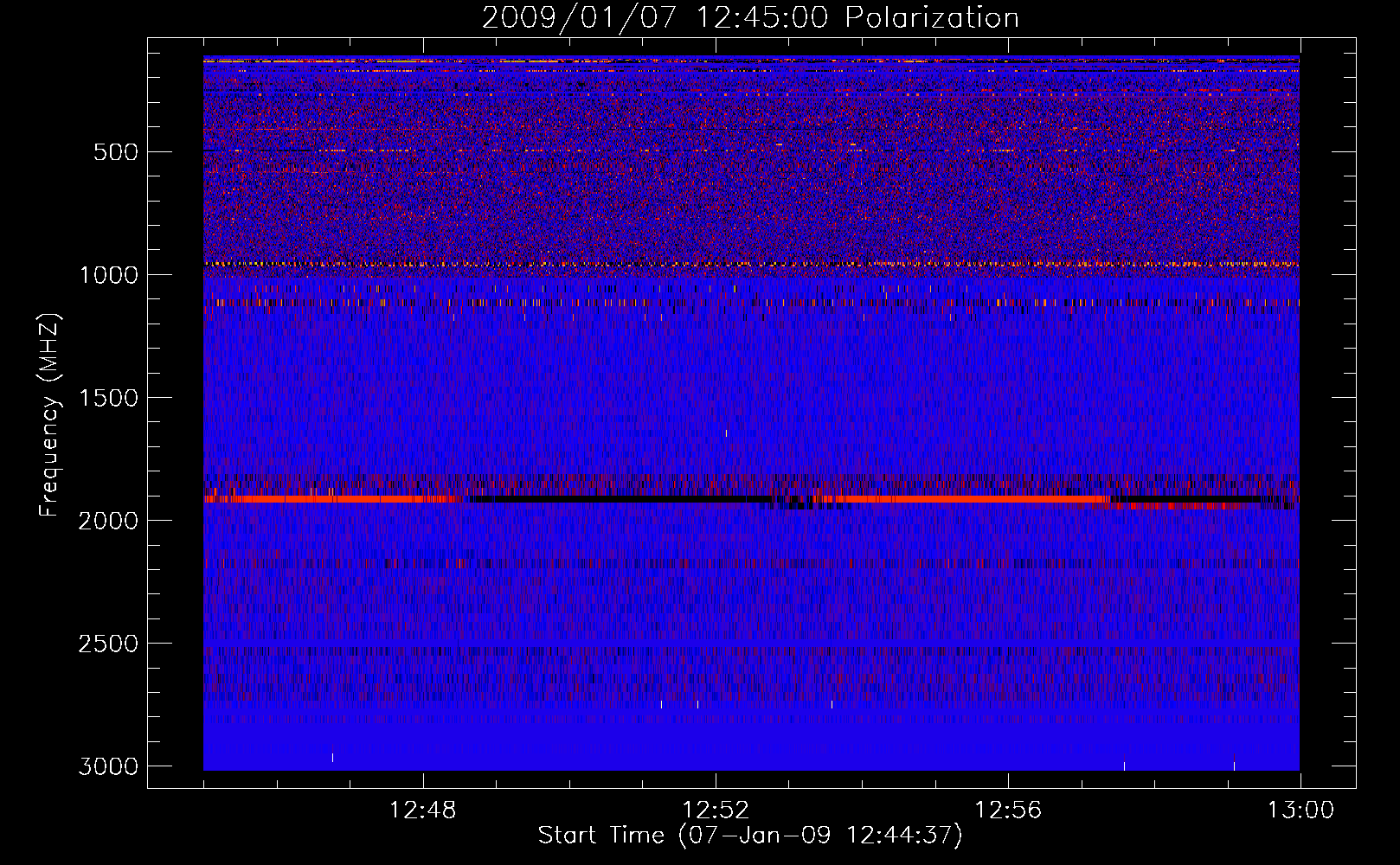Viewport: 1400px width, 865px height.
Task: Click the plot title '2009/01/07 12:45:00 Polarization'
Action: [x=750, y=18]
